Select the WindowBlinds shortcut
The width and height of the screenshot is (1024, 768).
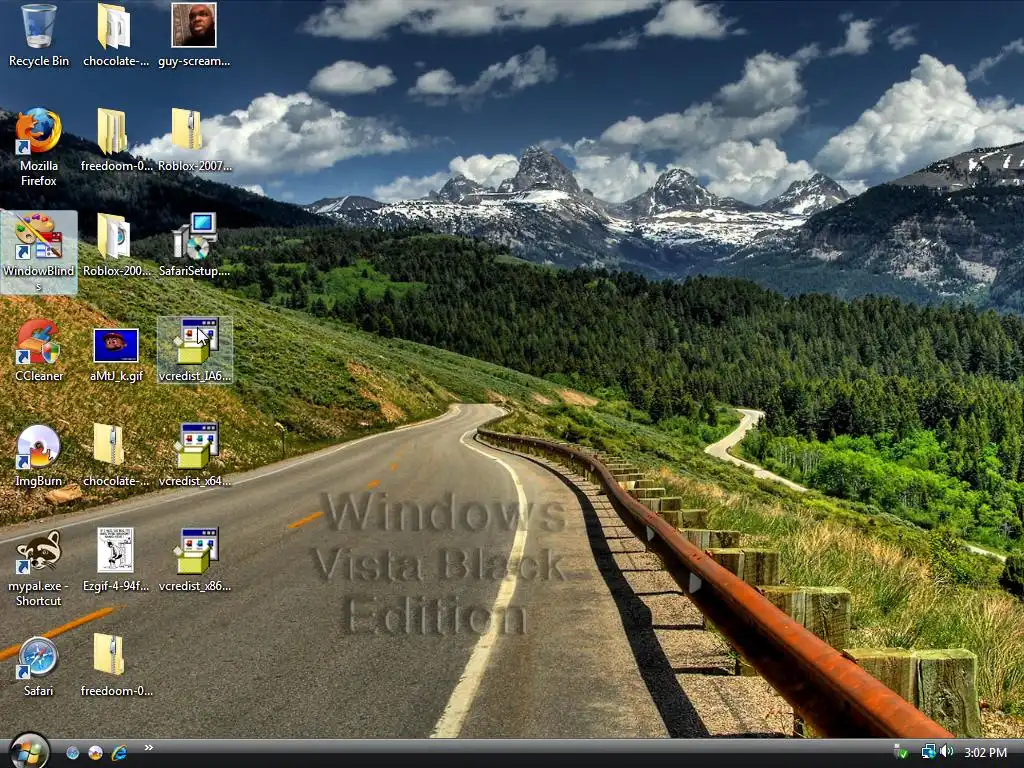pos(39,252)
